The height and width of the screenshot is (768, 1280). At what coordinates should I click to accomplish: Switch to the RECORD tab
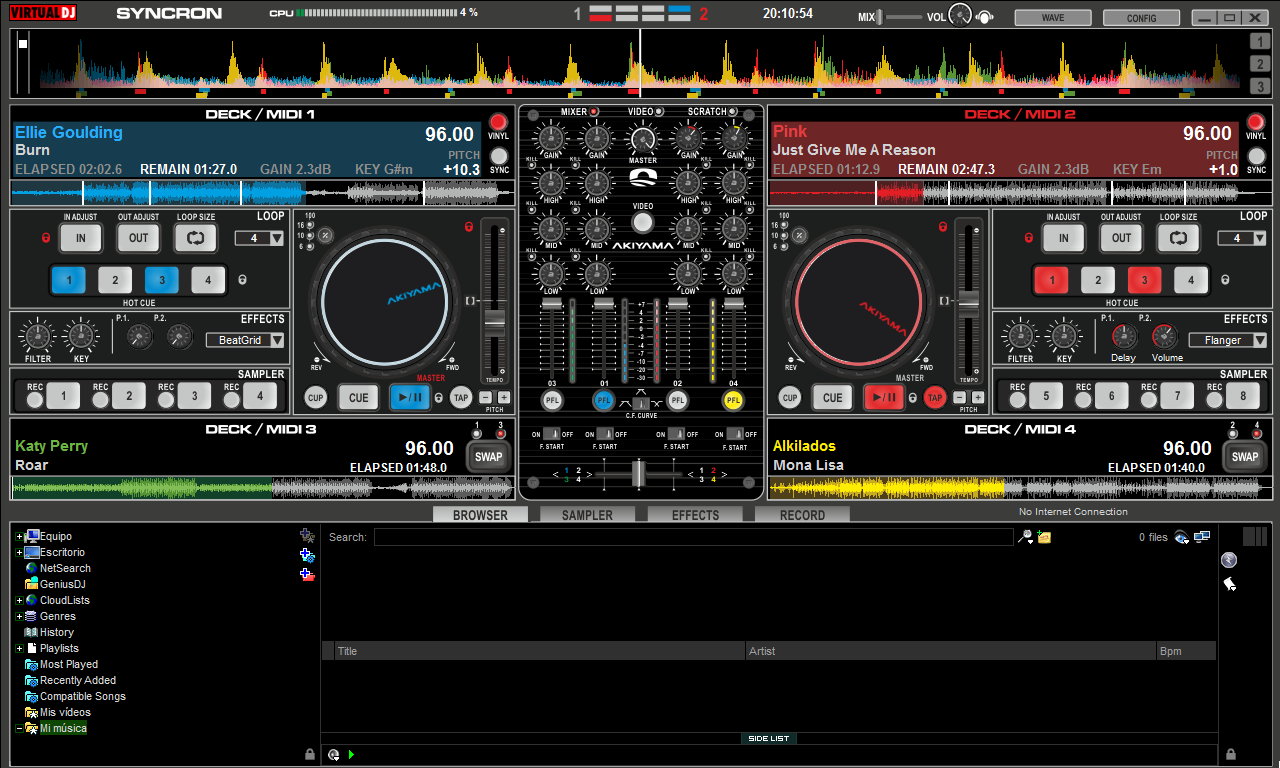click(802, 515)
